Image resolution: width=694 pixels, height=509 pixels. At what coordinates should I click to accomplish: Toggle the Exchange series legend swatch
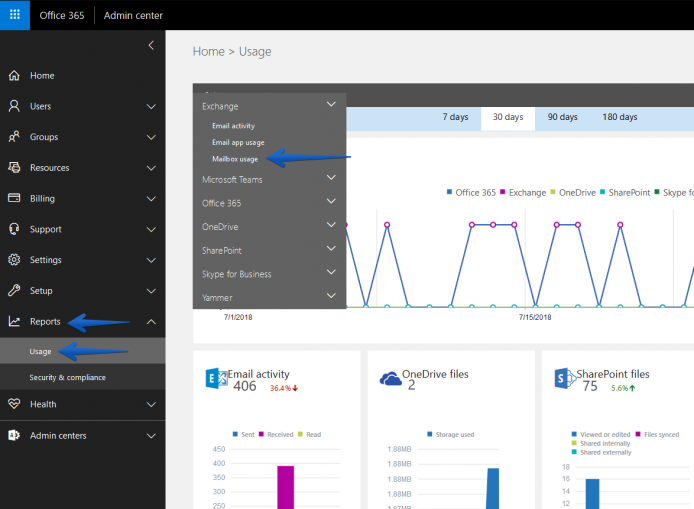(503, 192)
